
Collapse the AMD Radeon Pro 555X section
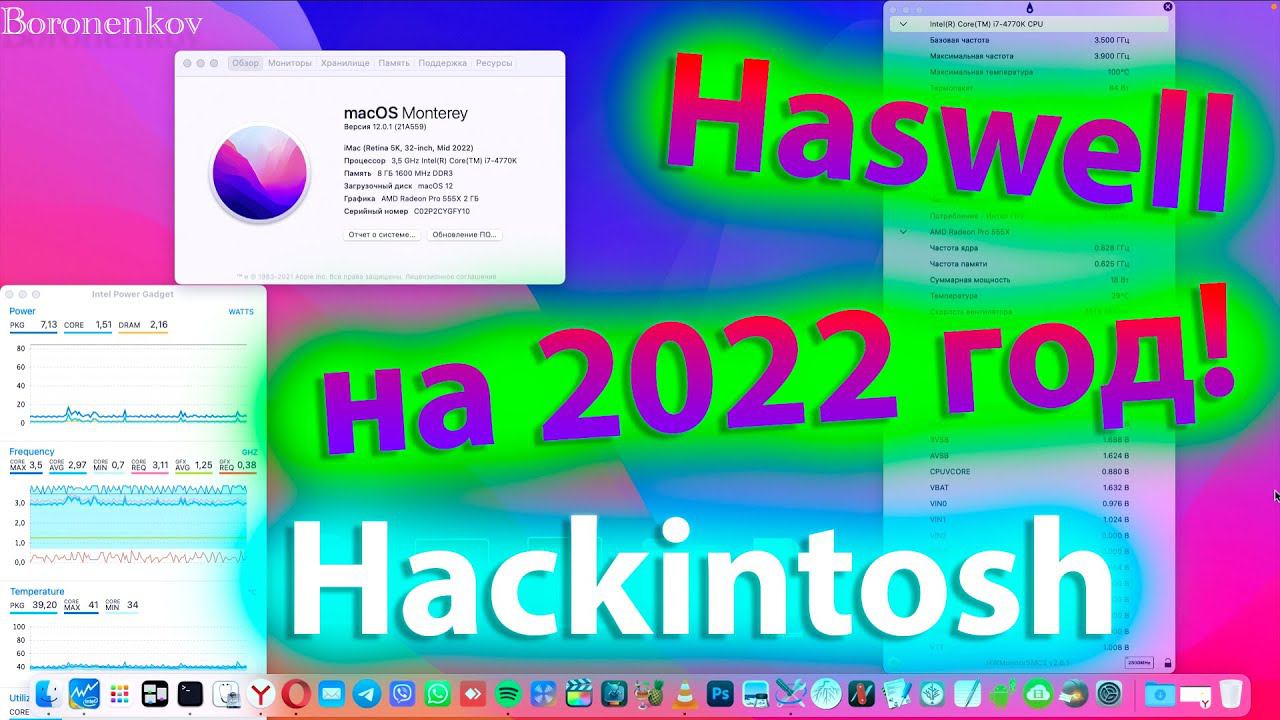click(904, 232)
